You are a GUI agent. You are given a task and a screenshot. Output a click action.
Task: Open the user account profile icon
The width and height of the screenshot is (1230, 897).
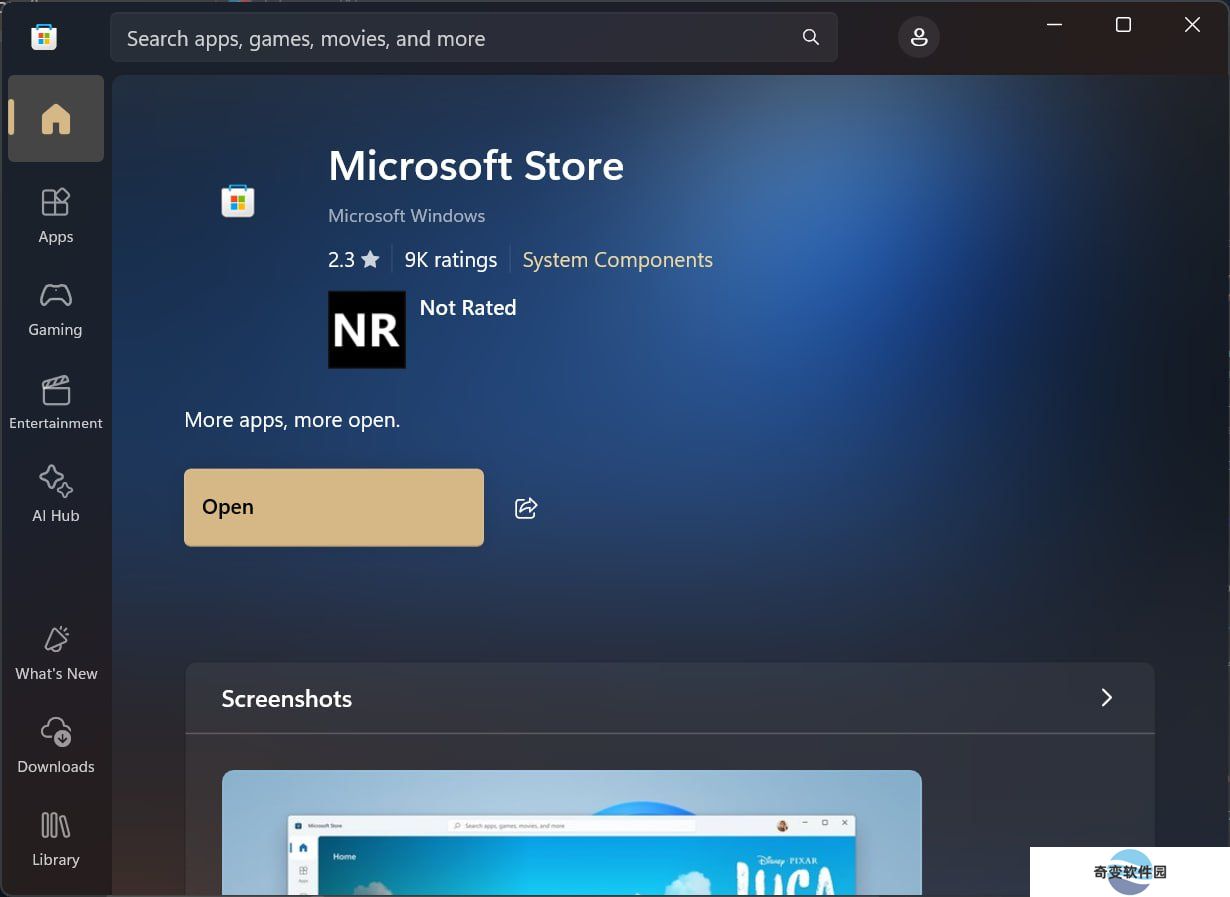(919, 38)
